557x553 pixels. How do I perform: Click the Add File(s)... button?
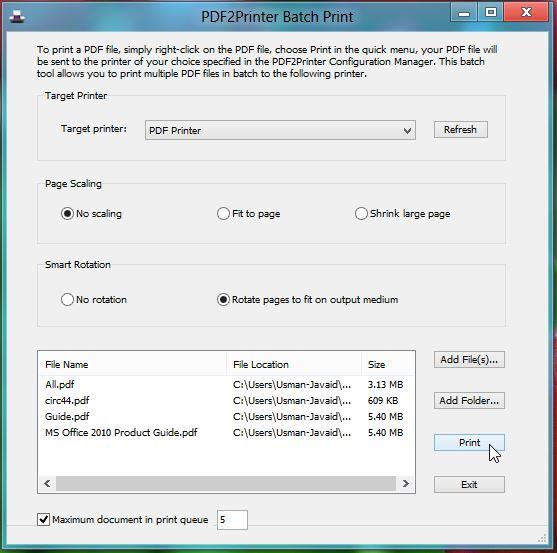(x=469, y=360)
